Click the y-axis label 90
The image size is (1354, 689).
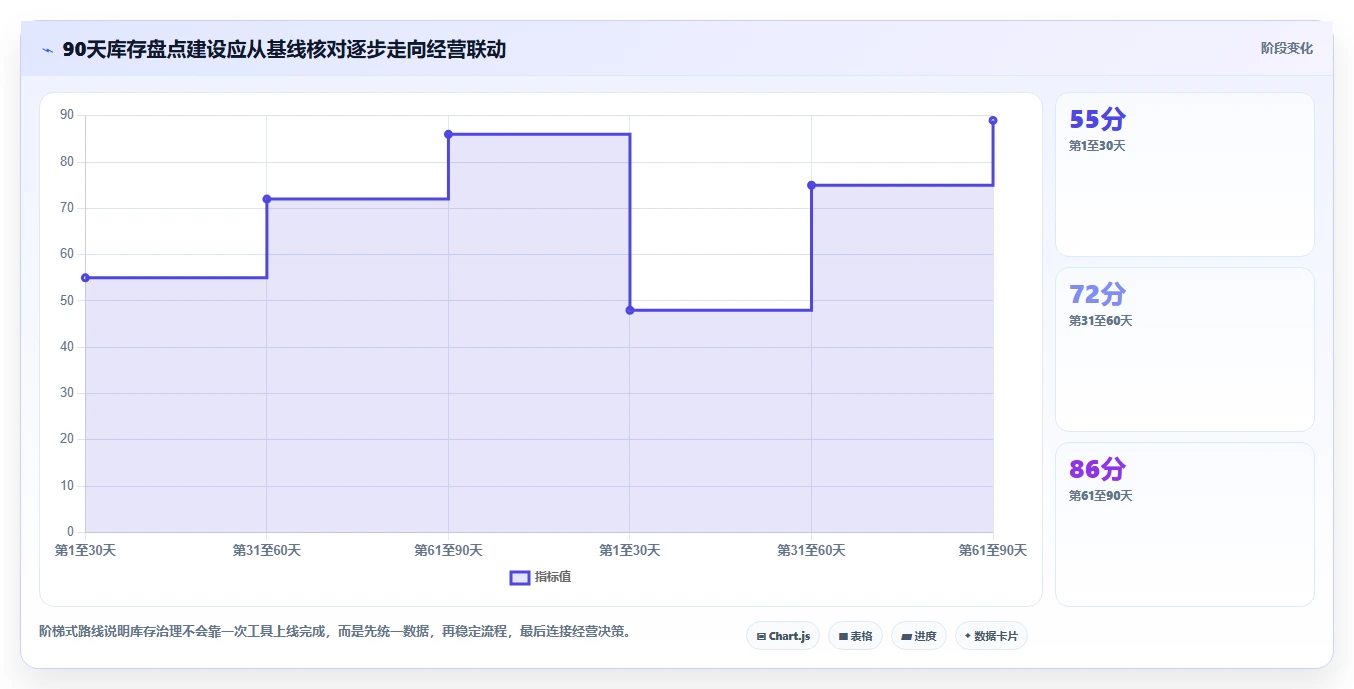coord(67,115)
